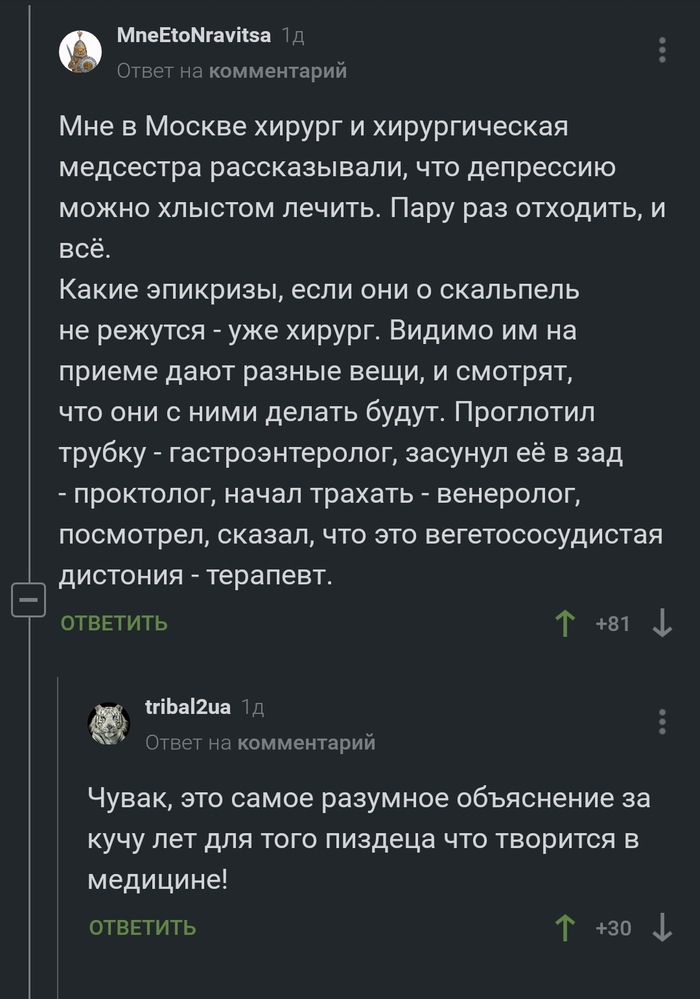Follow the комментарий link under tribal2ua
Image resolution: width=700 pixels, height=999 pixels.
click(x=306, y=742)
